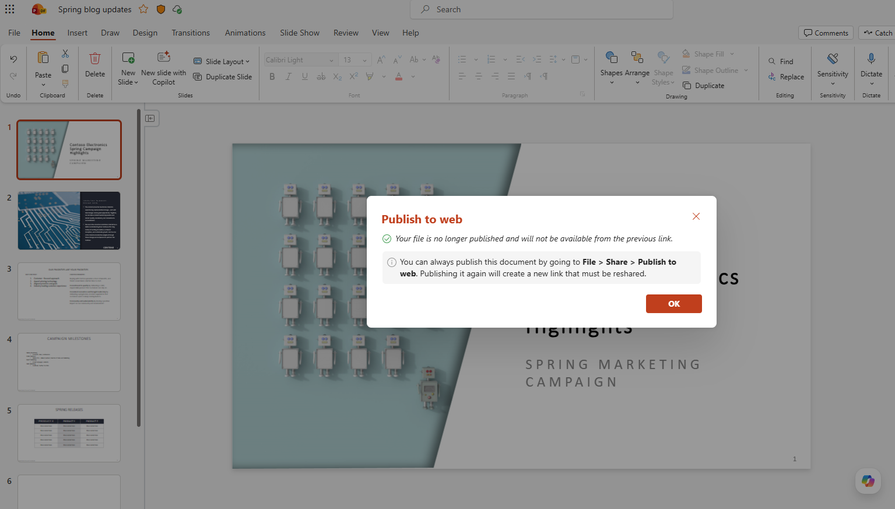The image size is (895, 509).
Task: Open the Sensitivity menu
Action: 832,68
